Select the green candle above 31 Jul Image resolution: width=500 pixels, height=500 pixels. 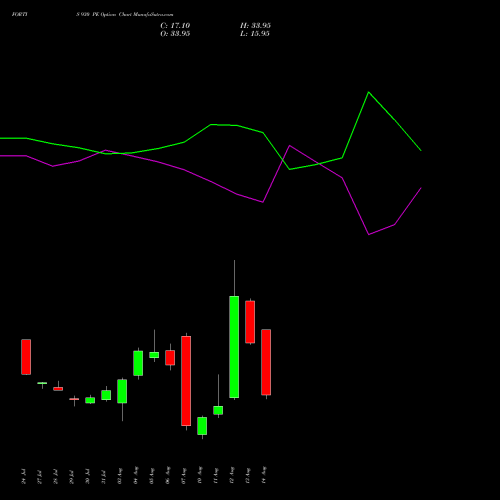tap(106, 395)
